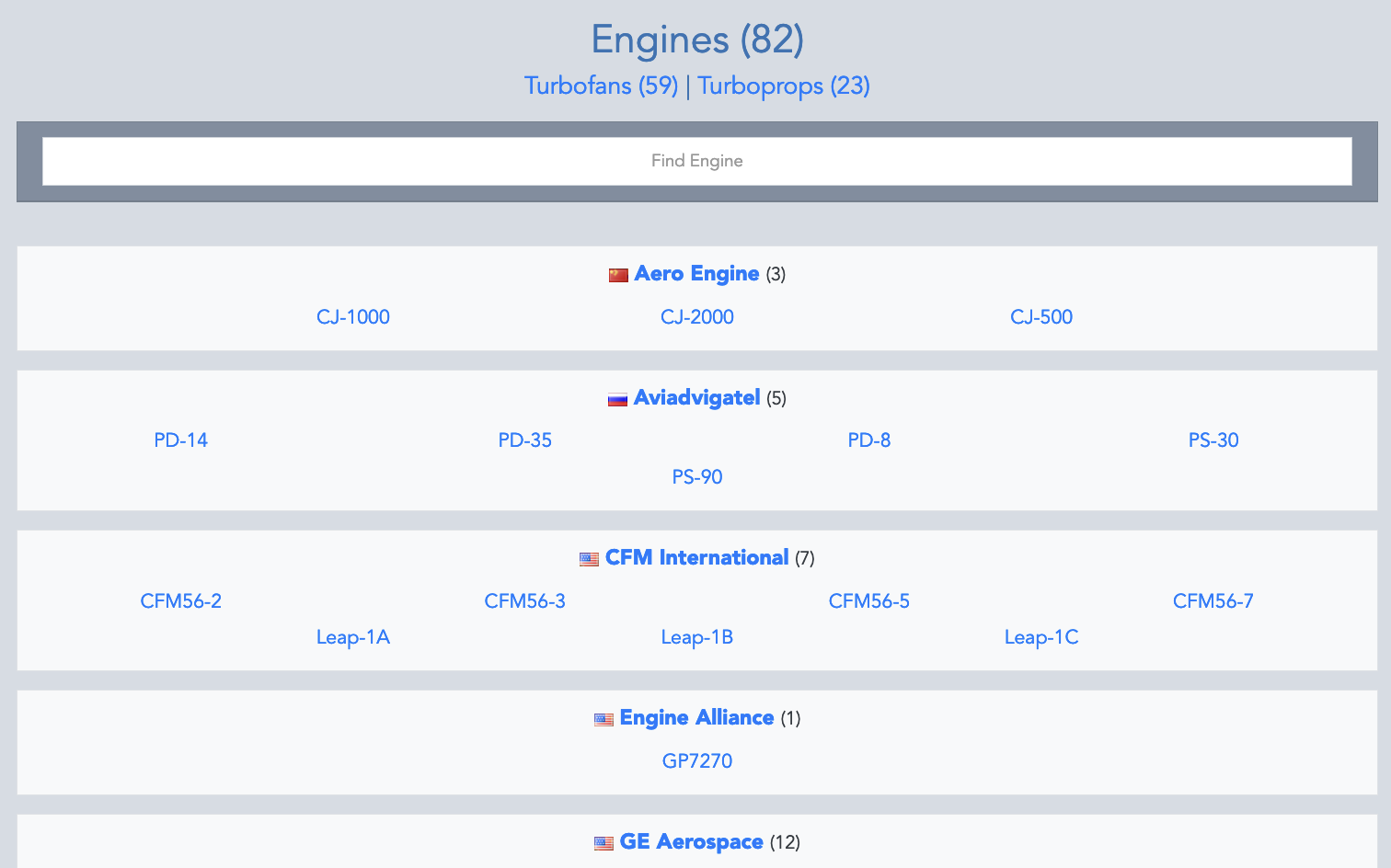1391x868 pixels.
Task: Select the CJ-1000 engine
Action: [x=353, y=316]
